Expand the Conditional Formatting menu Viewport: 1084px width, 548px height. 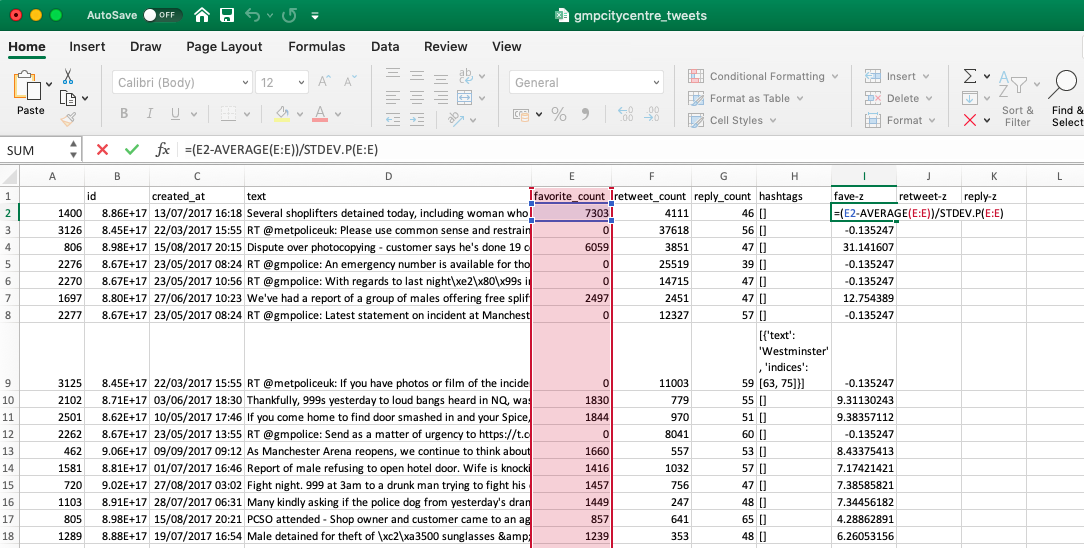click(765, 76)
